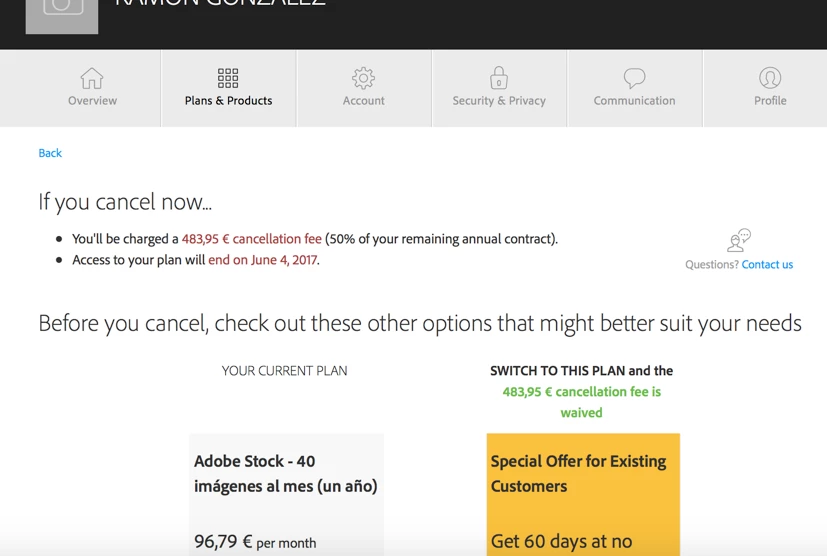Image resolution: width=827 pixels, height=556 pixels.
Task: Click the Contact us link
Action: pyautogui.click(x=767, y=264)
